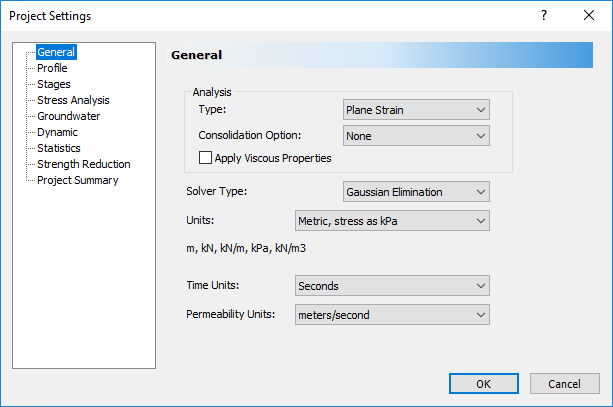Go to Stages in the sidebar
Viewport: 613px width, 407px height.
[53, 84]
